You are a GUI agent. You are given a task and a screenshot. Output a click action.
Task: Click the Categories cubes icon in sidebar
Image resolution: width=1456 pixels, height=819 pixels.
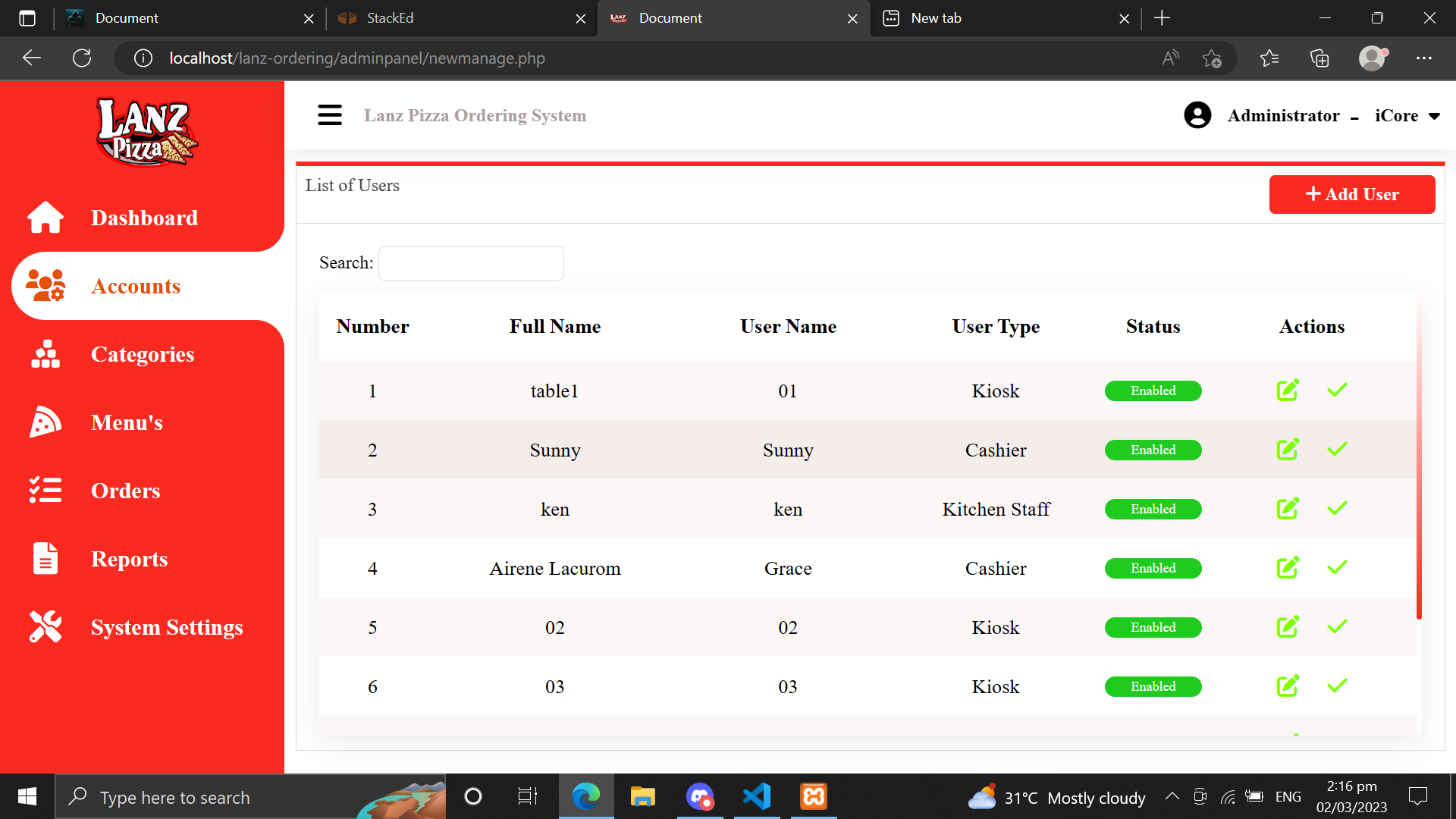45,354
